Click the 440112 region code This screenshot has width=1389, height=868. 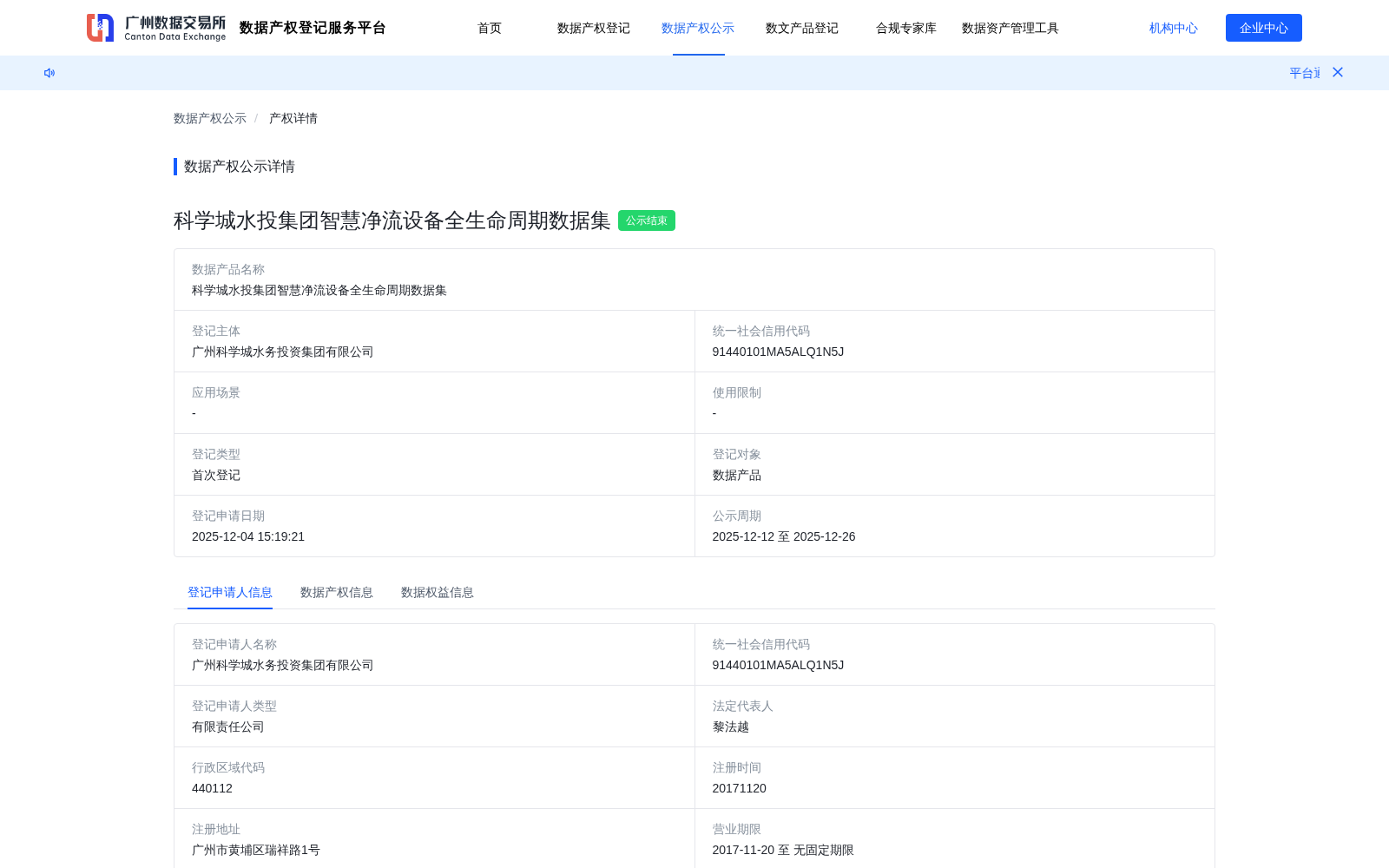tap(212, 788)
